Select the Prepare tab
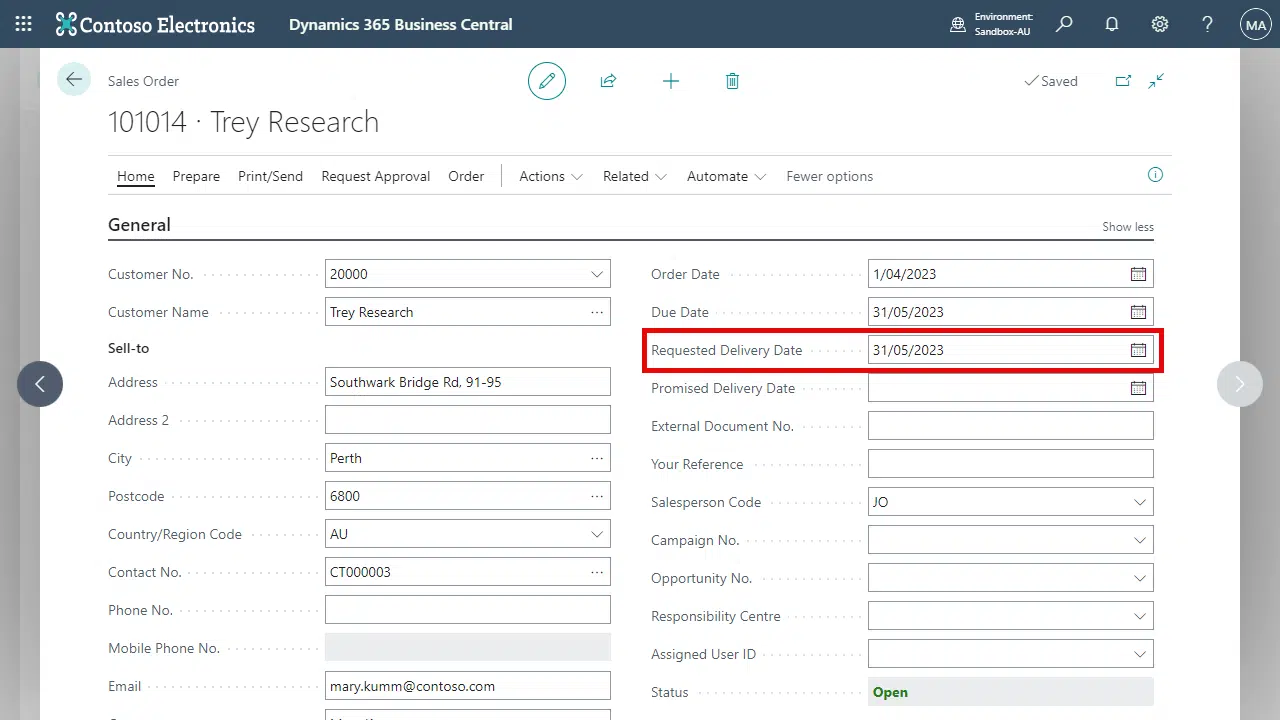1280x720 pixels. coord(196,176)
